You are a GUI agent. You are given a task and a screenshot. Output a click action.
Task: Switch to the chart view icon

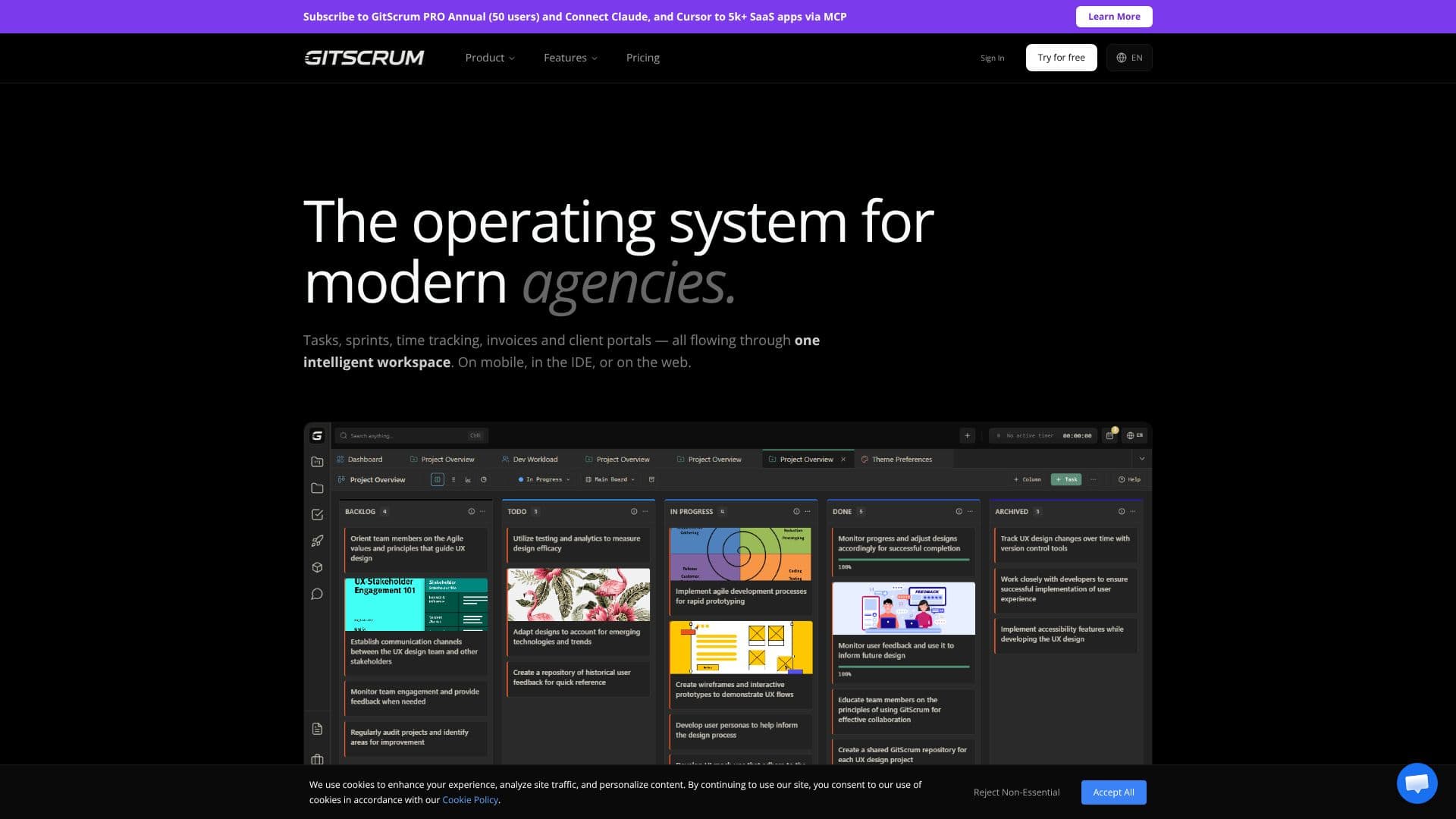pyautogui.click(x=468, y=479)
